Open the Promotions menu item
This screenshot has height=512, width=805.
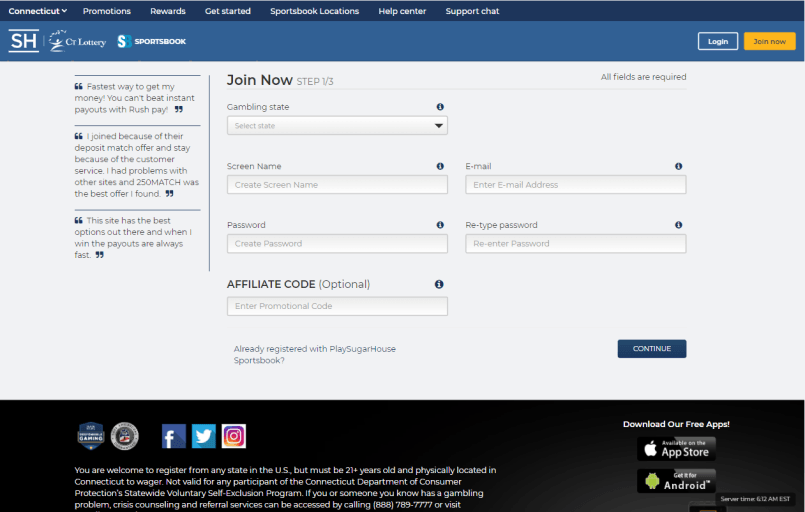point(107,11)
